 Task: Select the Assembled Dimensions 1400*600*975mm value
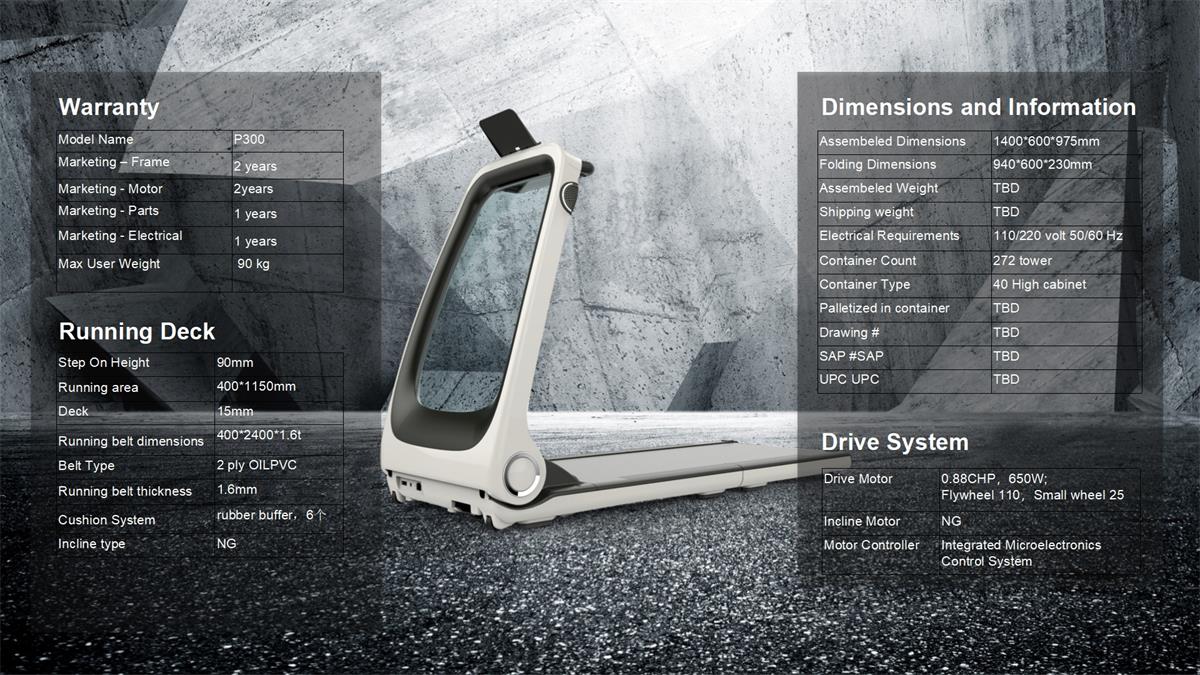1045,141
